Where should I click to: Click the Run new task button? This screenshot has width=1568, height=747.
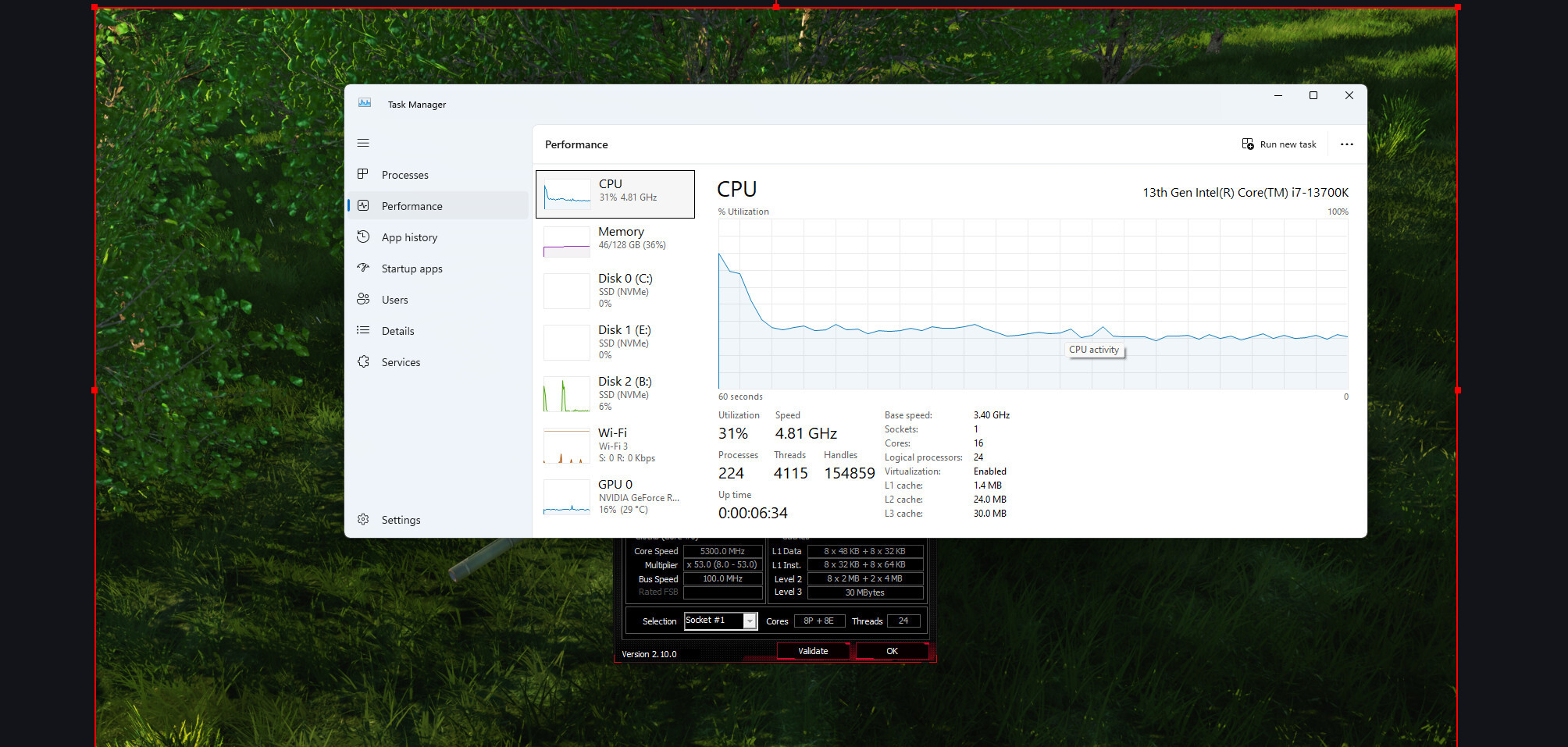(1279, 144)
